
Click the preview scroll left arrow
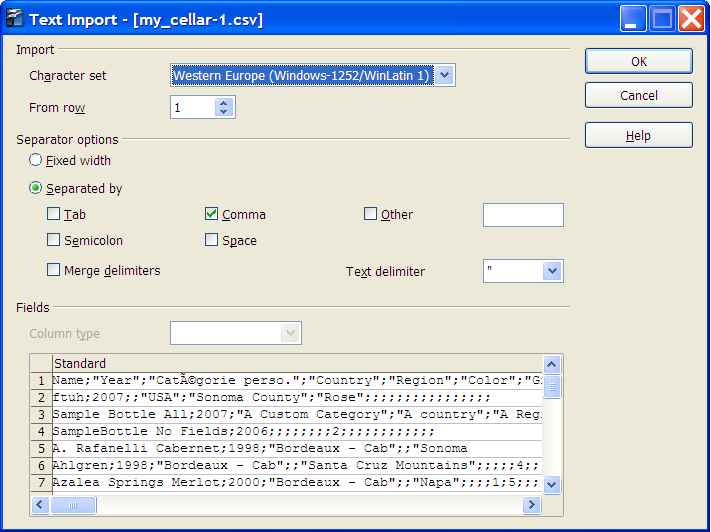pos(40,505)
